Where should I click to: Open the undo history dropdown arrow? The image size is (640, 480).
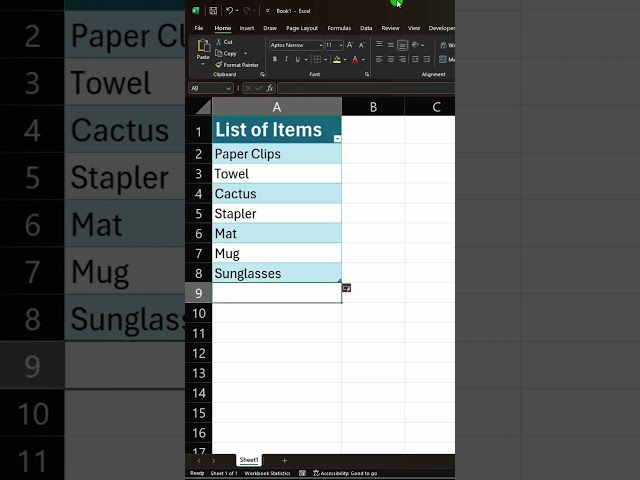(x=237, y=11)
